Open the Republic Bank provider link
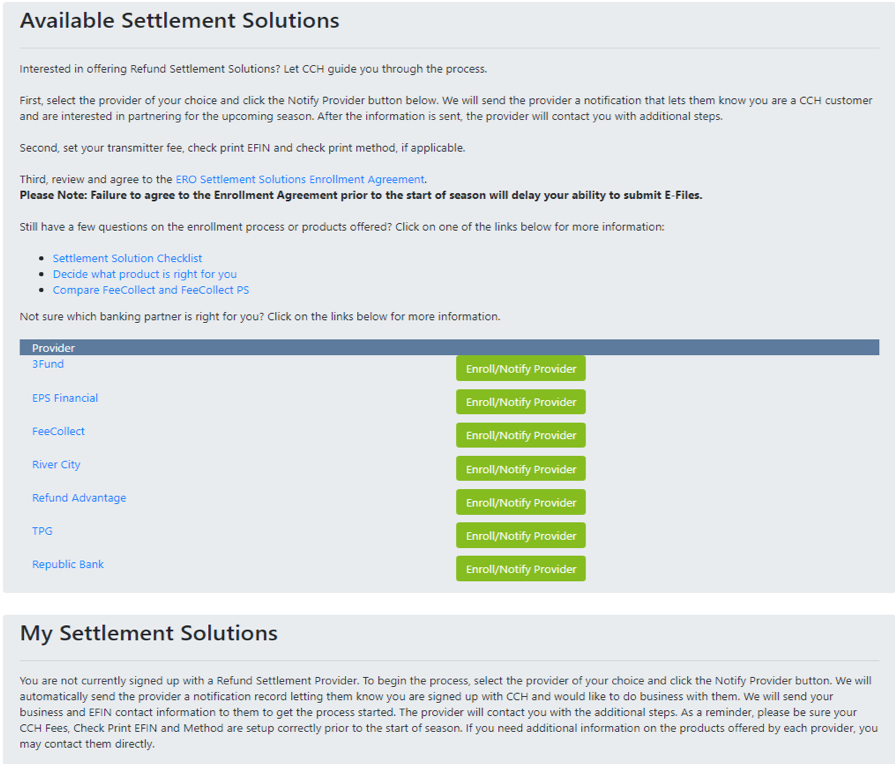This screenshot has width=895, height=764. [67, 564]
